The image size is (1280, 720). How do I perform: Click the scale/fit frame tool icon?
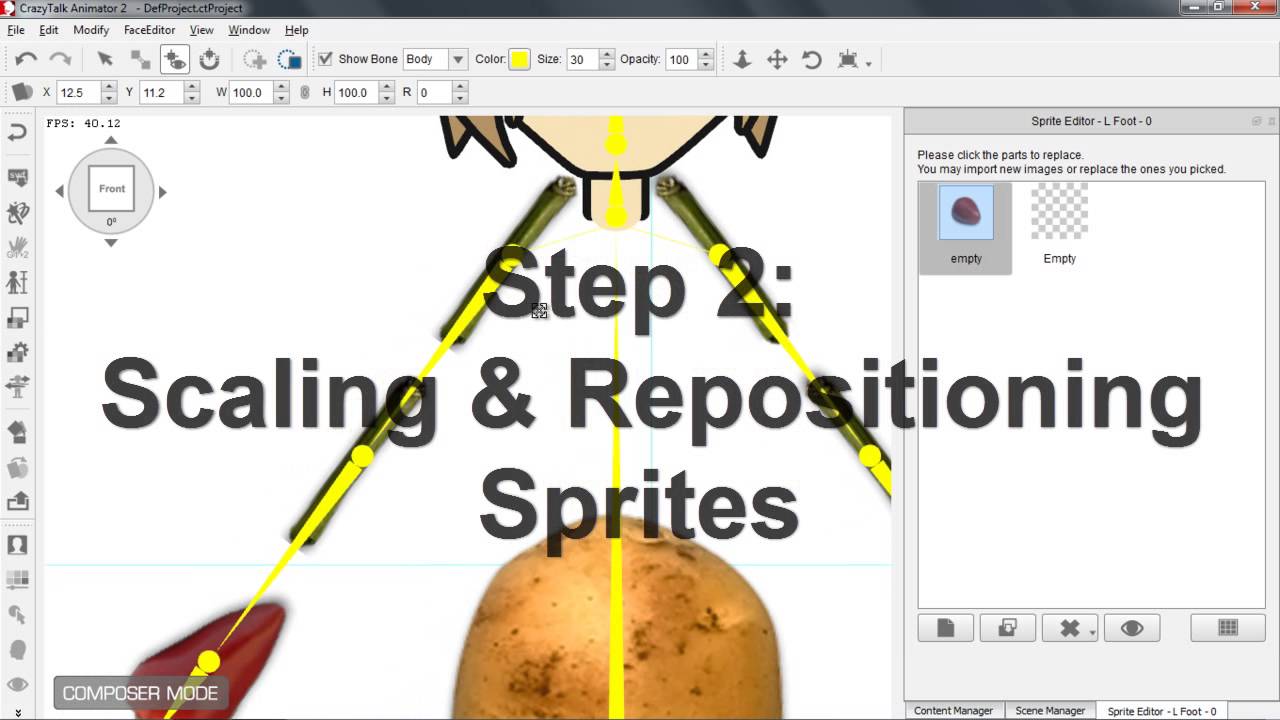point(848,59)
